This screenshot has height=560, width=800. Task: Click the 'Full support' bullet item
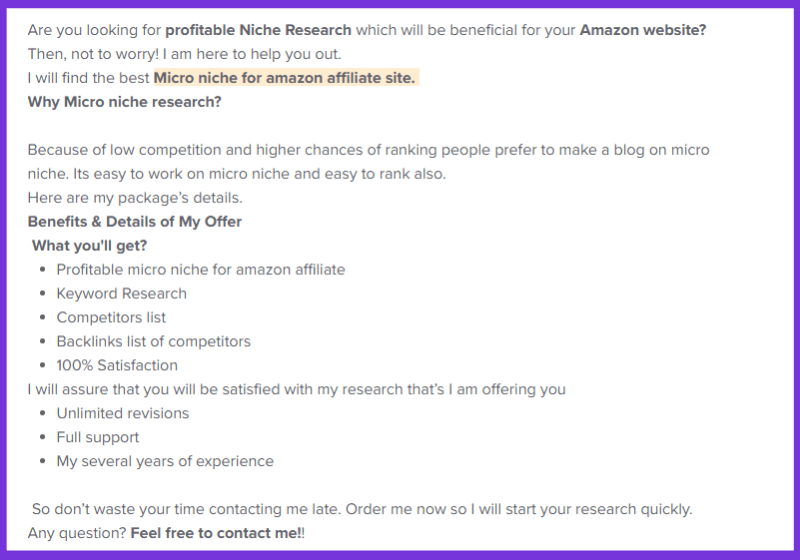[x=97, y=438]
